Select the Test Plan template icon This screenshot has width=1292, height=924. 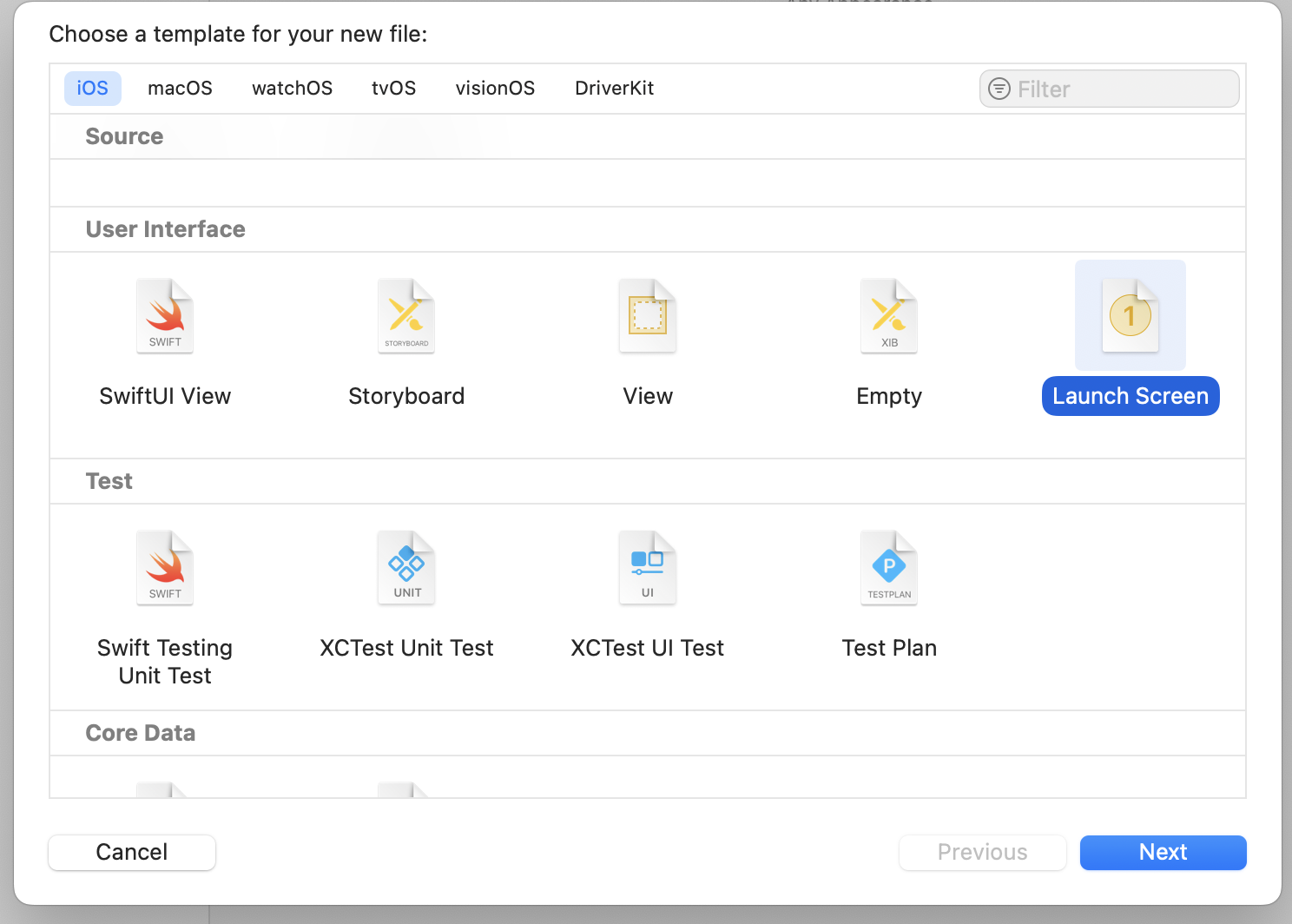[x=889, y=568]
